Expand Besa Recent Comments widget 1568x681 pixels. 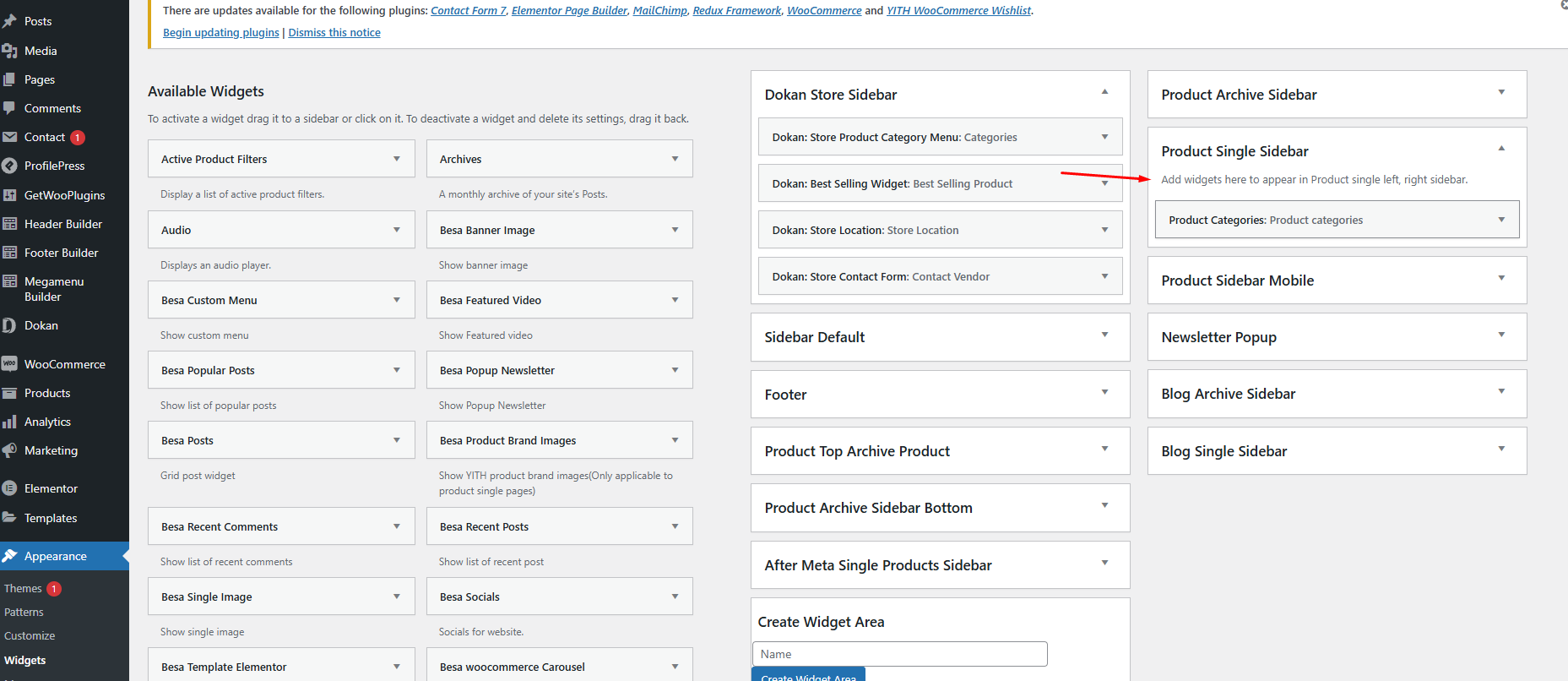397,526
